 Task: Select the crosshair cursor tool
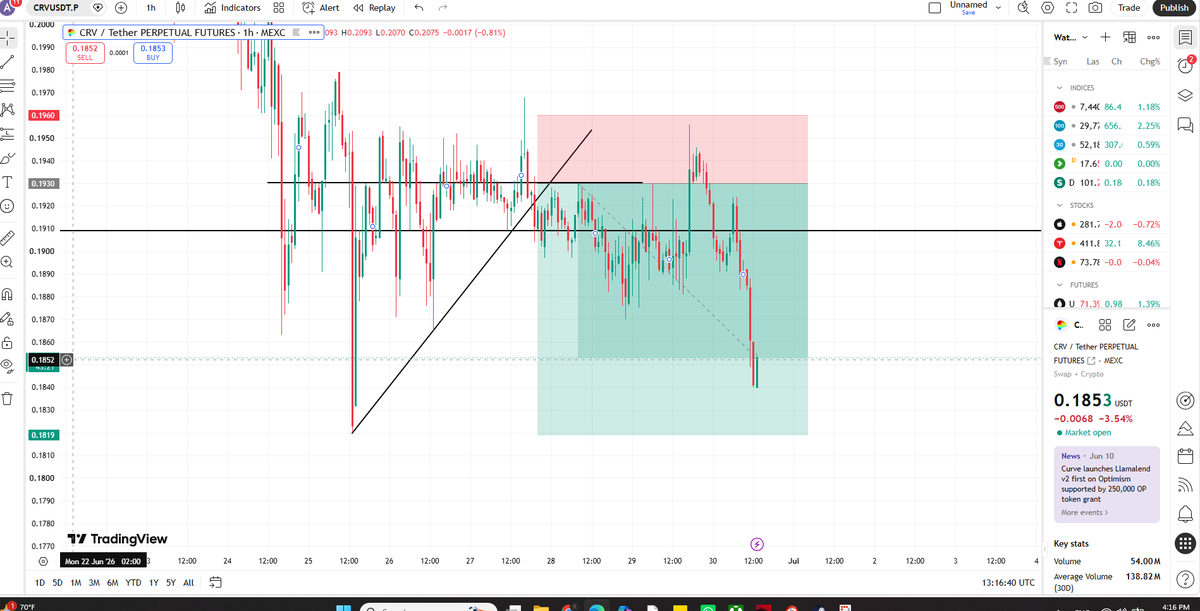click(8, 39)
